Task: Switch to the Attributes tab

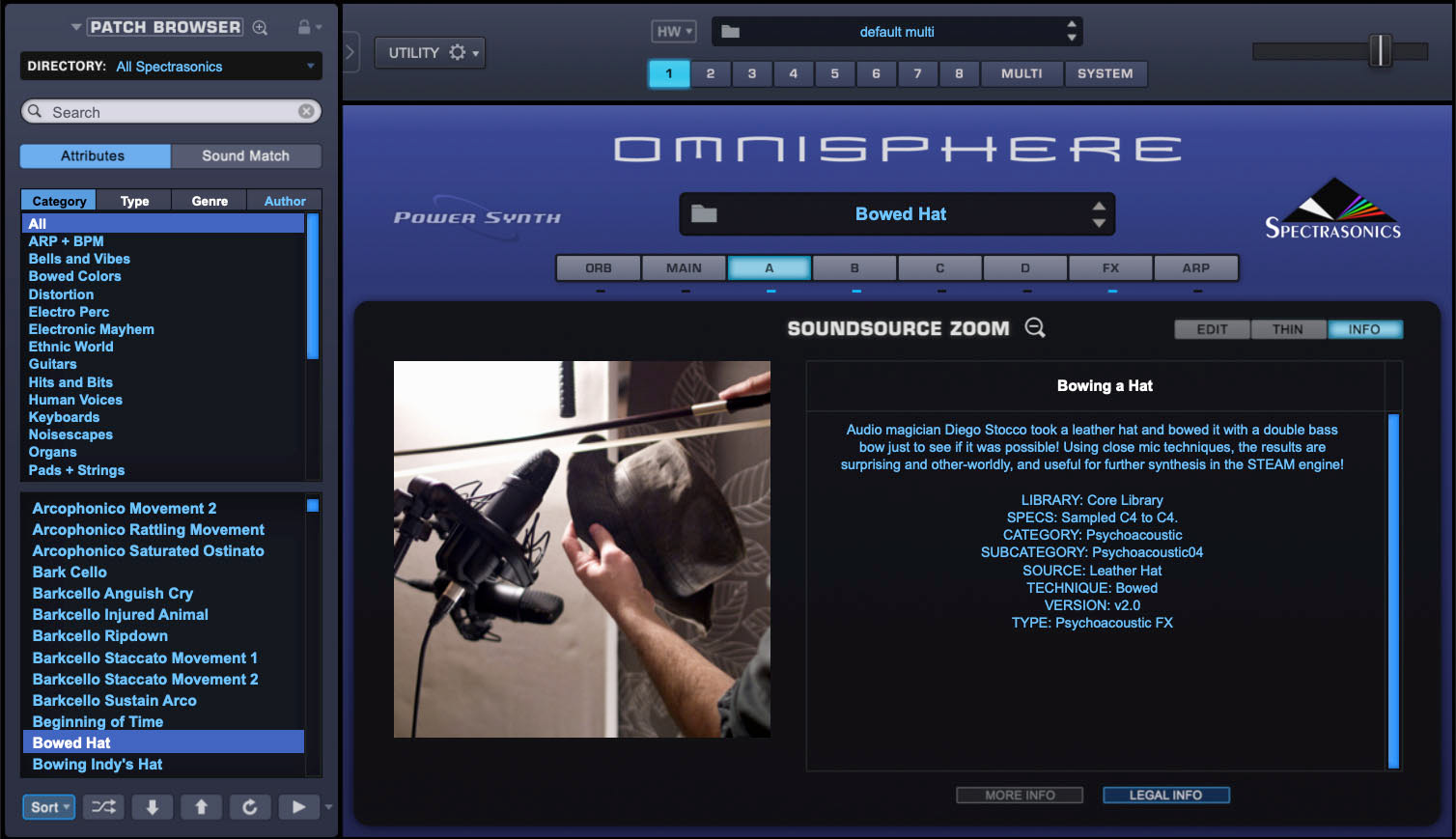Action: click(x=96, y=155)
